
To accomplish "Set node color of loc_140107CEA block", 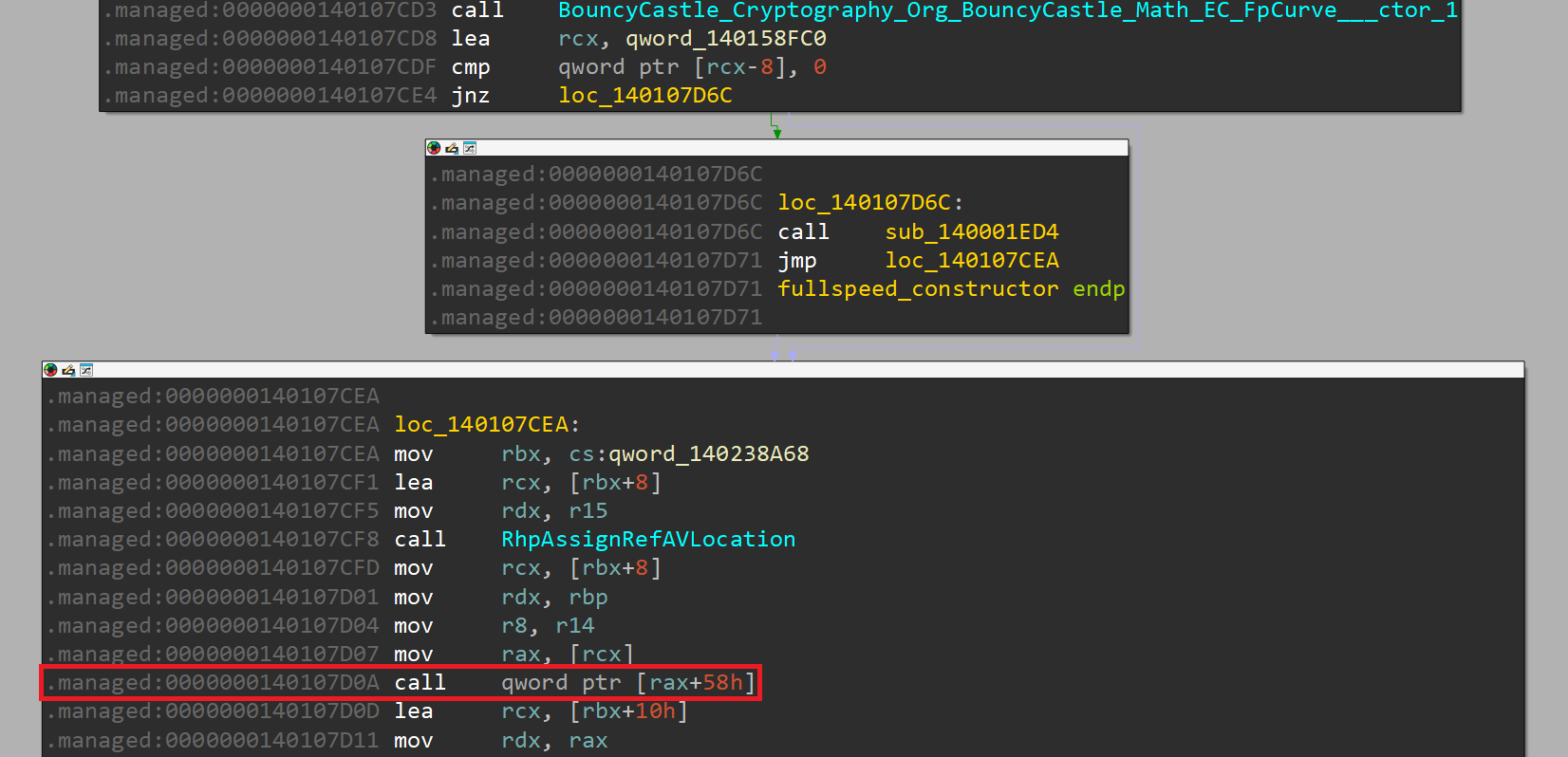I will click(50, 370).
